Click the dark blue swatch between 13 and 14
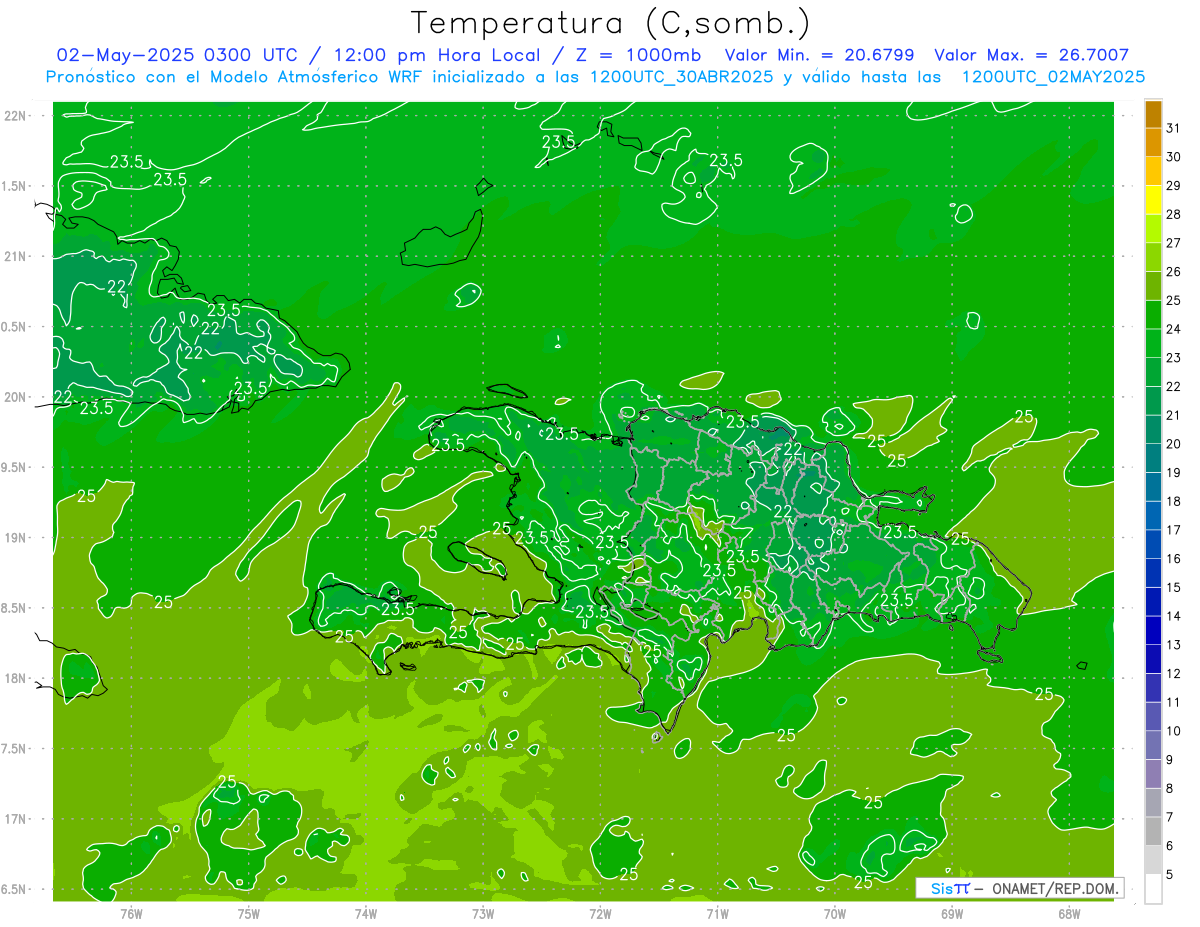 (x=1153, y=631)
